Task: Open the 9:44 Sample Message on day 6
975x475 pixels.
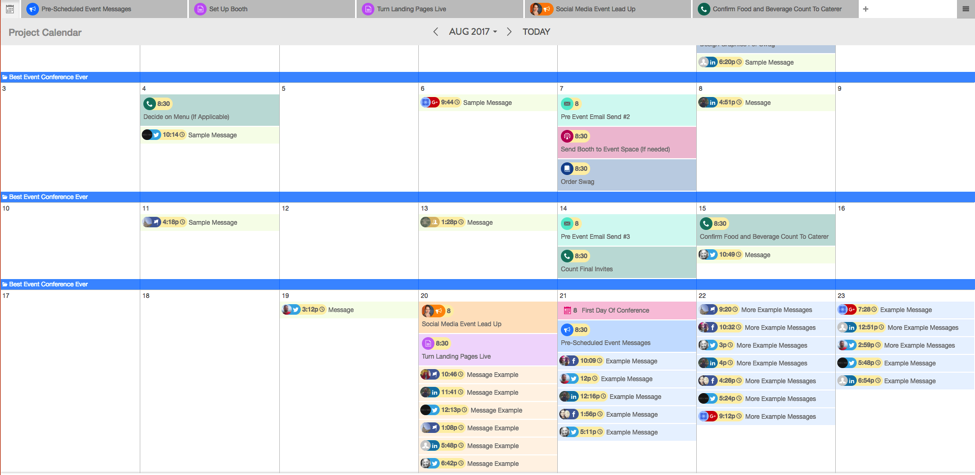Action: coord(487,102)
